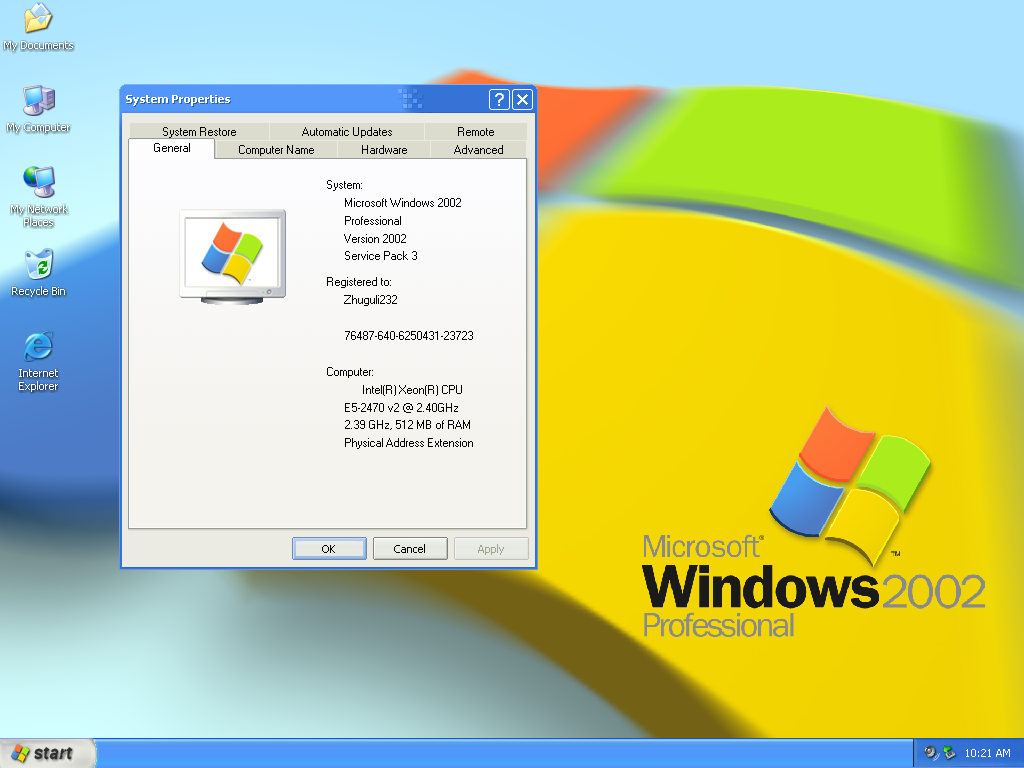Open the Hardware tab
1024x768 pixels.
coord(384,150)
